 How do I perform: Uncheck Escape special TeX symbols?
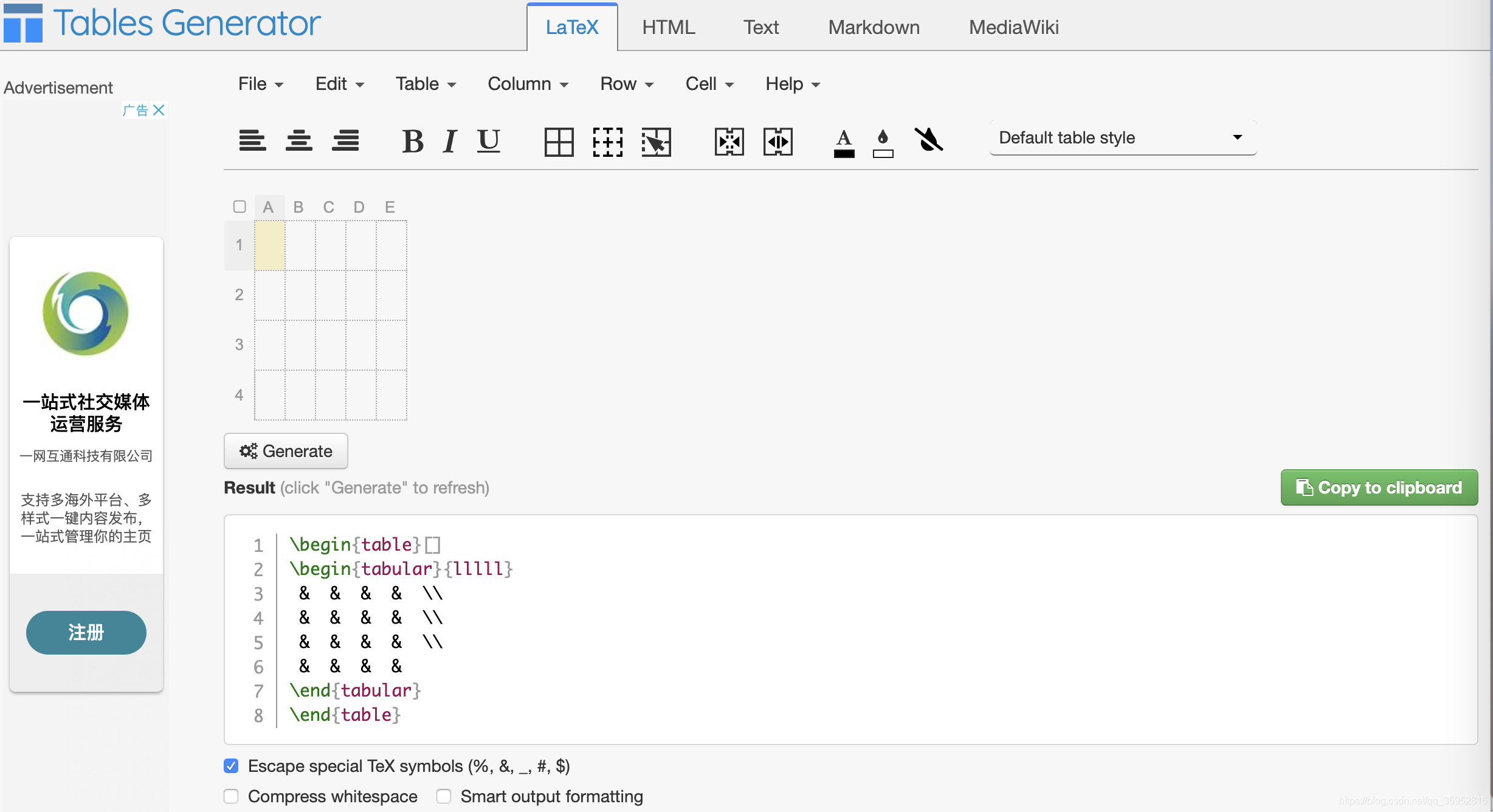(x=231, y=766)
